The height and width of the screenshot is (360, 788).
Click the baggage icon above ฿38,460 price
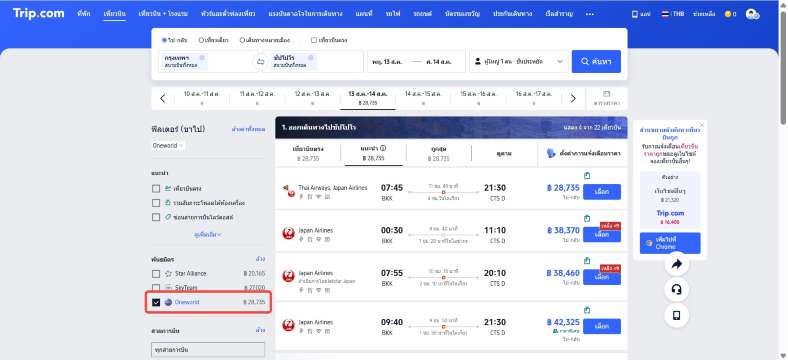click(x=587, y=261)
